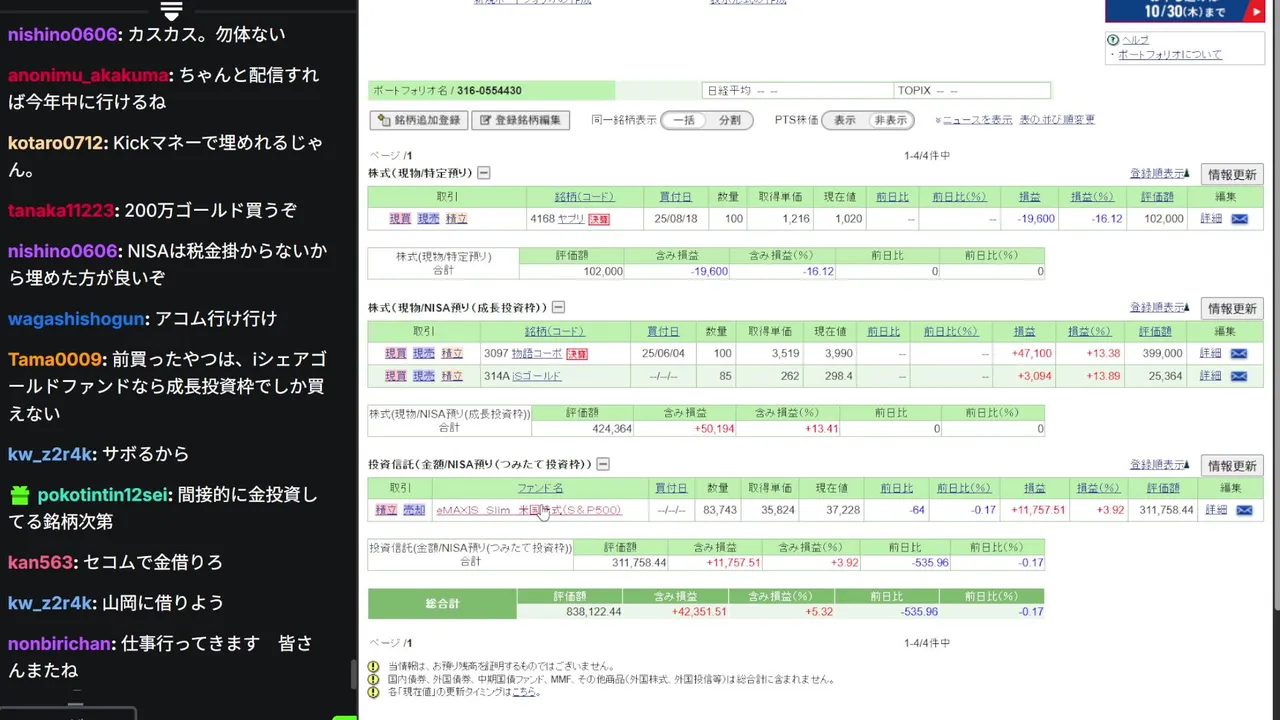Click the 銘柄追加登録 button
This screenshot has height=720, width=1280.
(x=419, y=120)
